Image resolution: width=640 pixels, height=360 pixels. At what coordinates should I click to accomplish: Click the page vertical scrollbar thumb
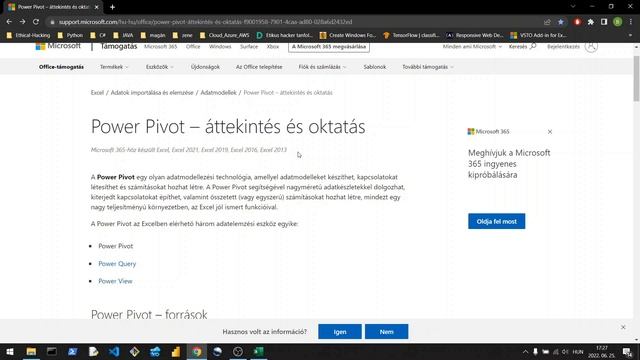[x=636, y=78]
